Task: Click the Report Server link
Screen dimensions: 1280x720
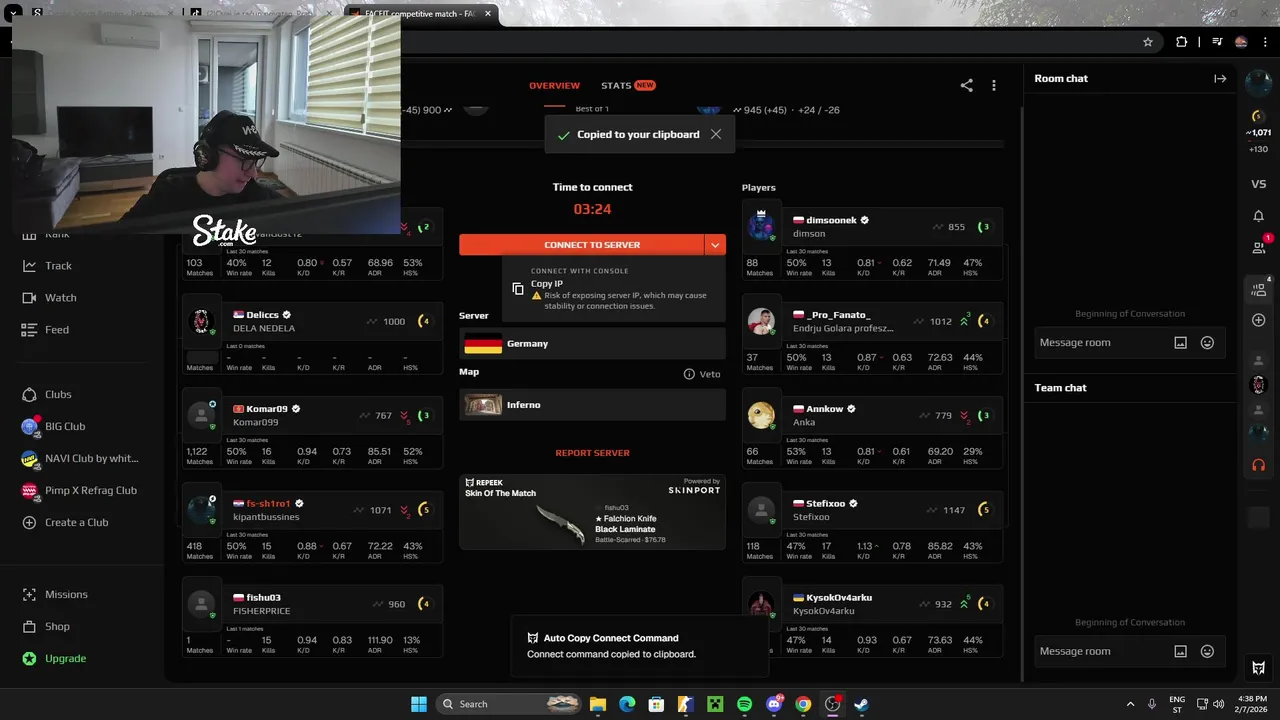Action: pyautogui.click(x=592, y=453)
